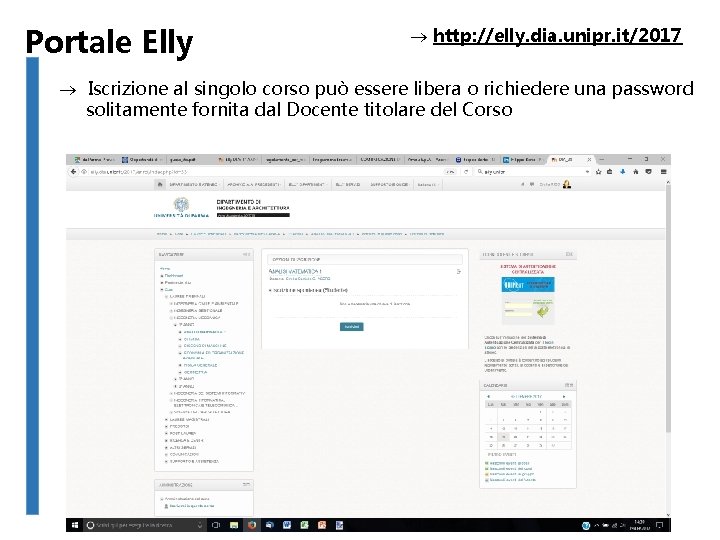Click the site home icon in navbar
This screenshot has height=540, width=720.
[x=160, y=185]
